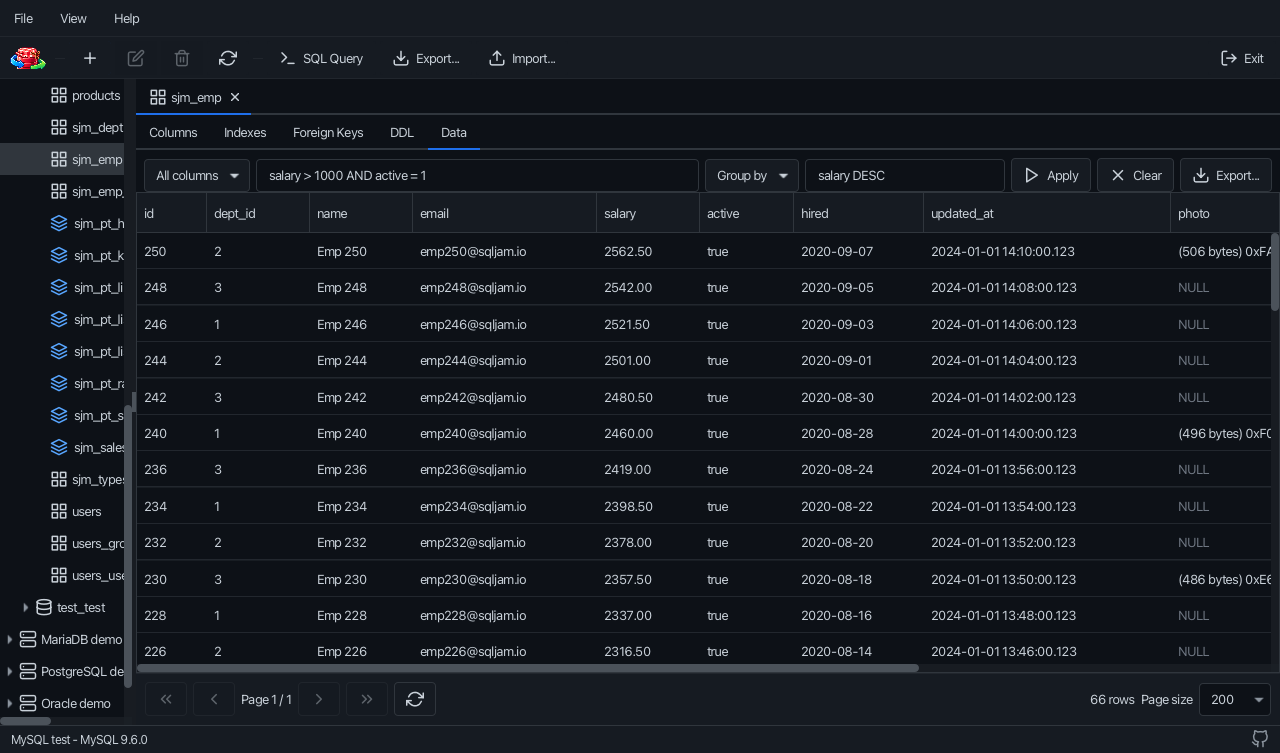Clear the filter with Clear button

(x=1135, y=175)
